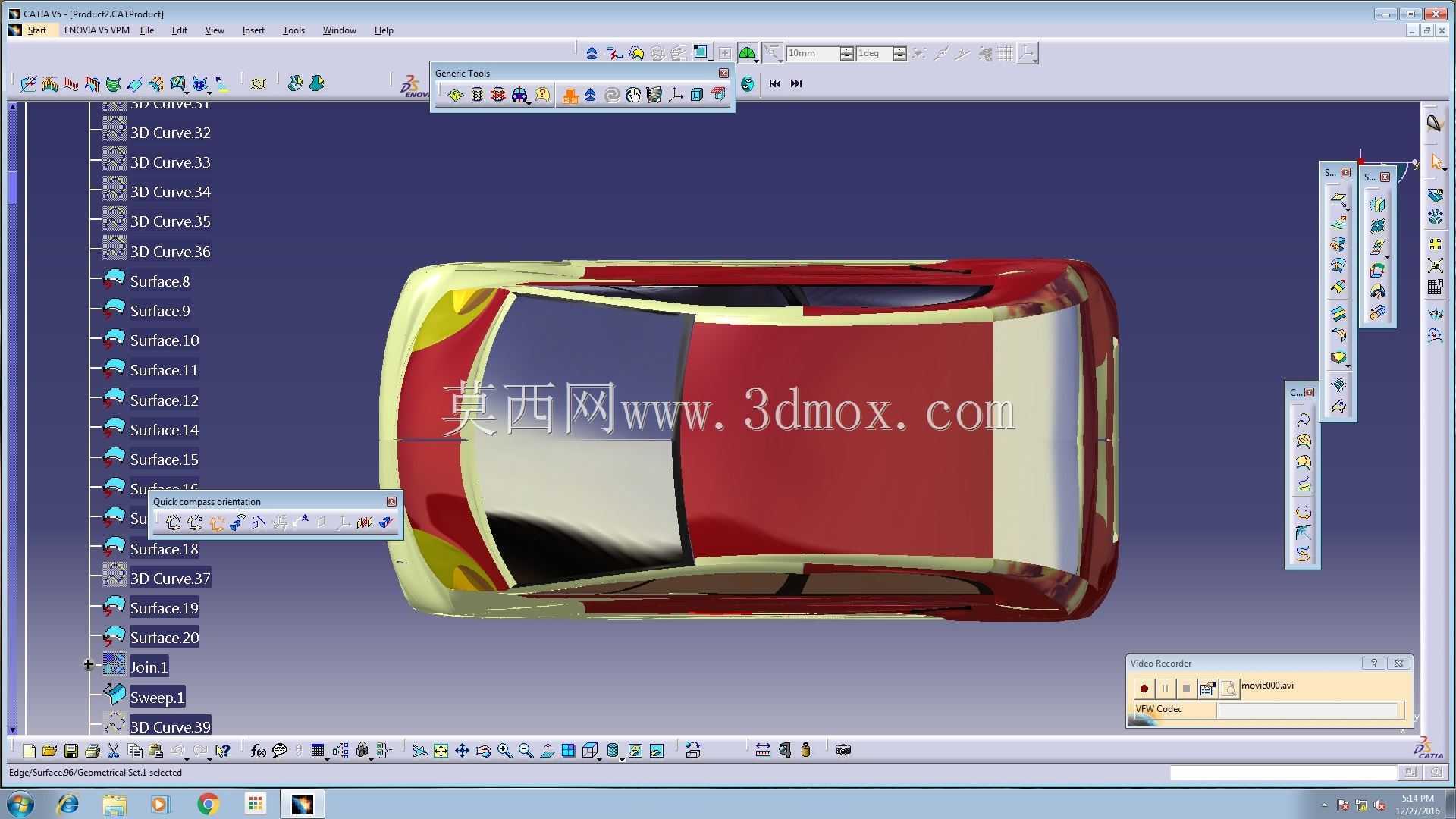Start recording in Video Recorder
The width and height of the screenshot is (1456, 819).
pos(1144,689)
